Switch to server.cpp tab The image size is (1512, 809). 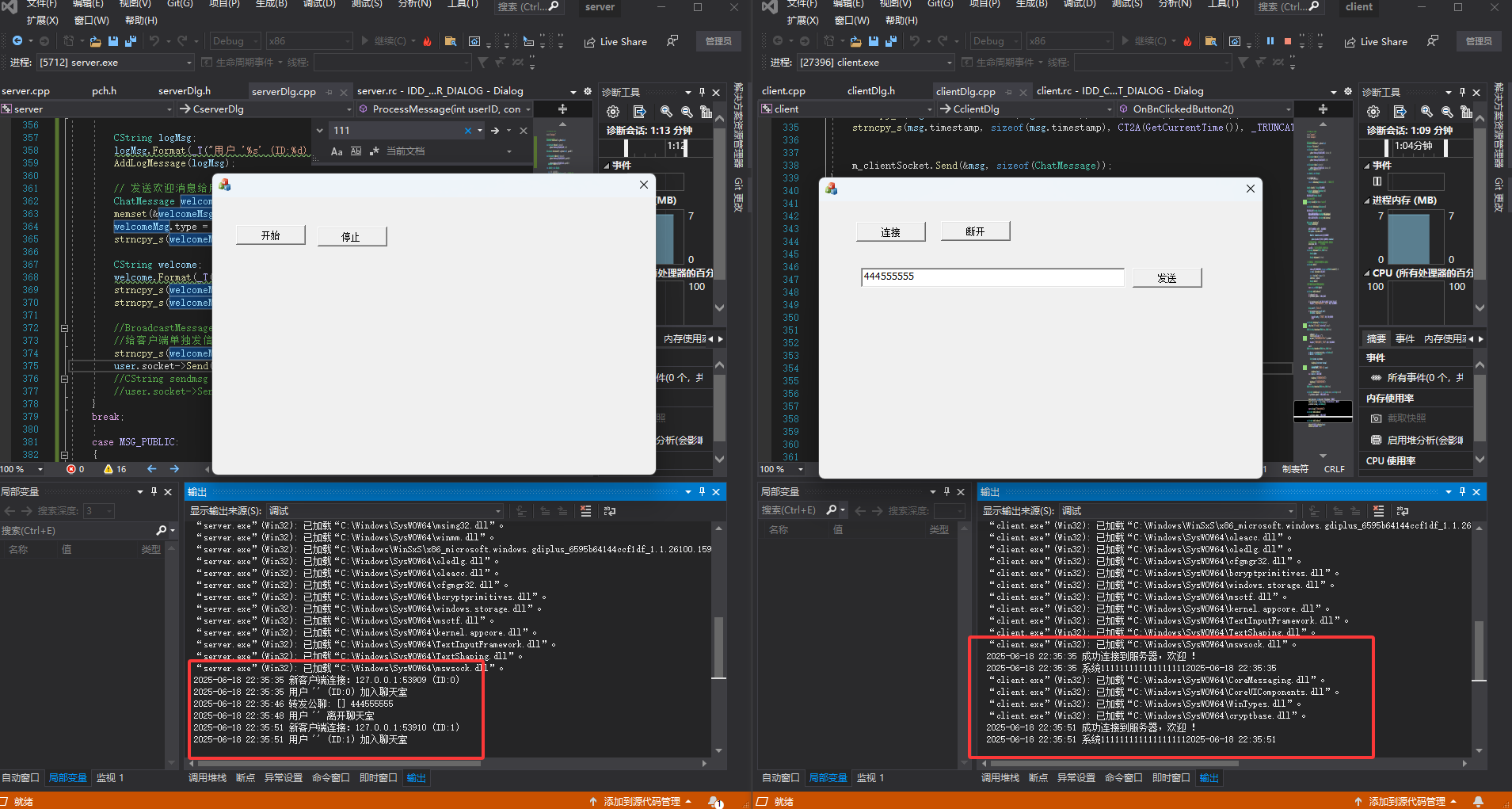pos(25,91)
